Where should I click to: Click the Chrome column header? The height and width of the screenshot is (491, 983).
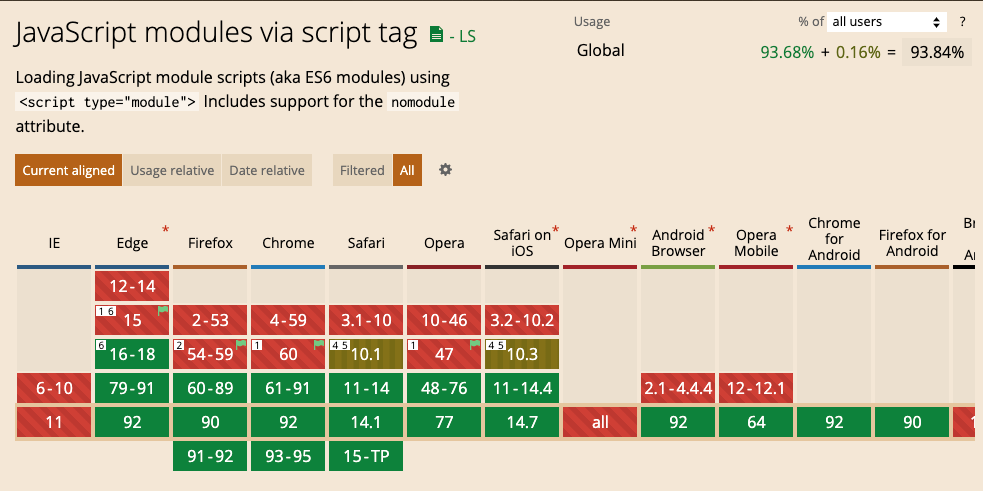(288, 243)
